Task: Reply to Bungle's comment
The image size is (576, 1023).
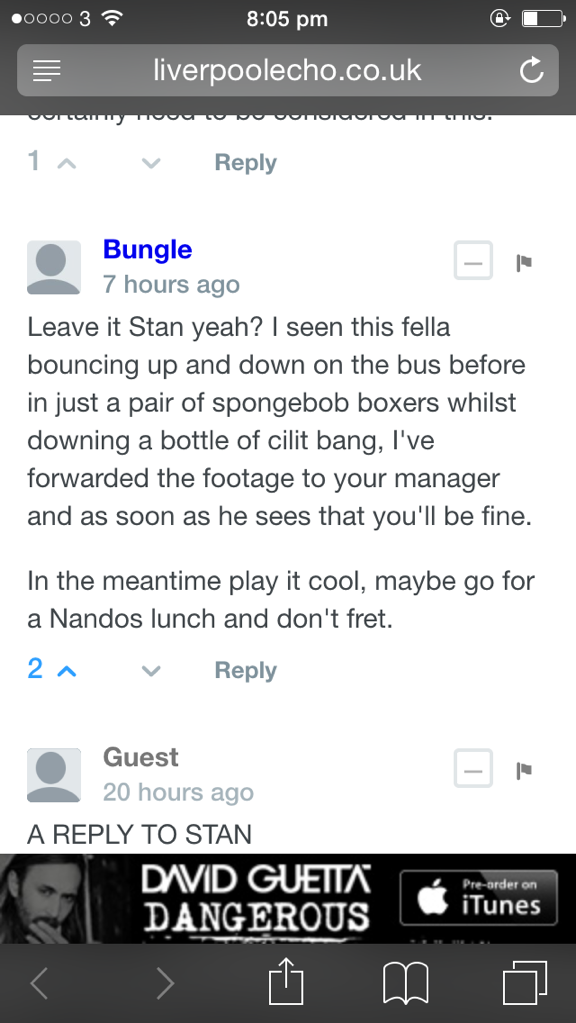Action: (245, 670)
